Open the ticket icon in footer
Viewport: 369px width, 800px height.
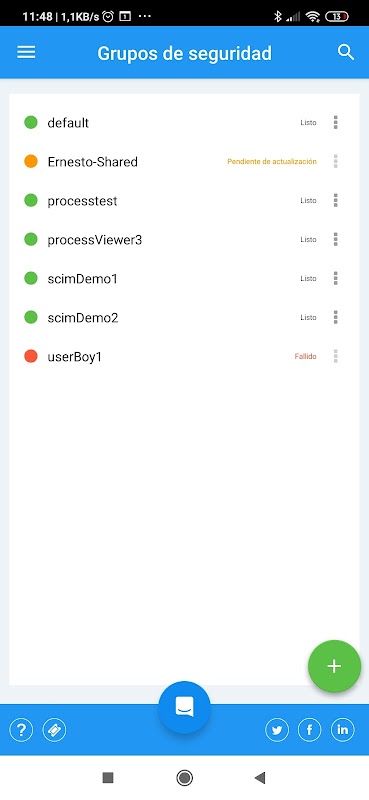54,730
